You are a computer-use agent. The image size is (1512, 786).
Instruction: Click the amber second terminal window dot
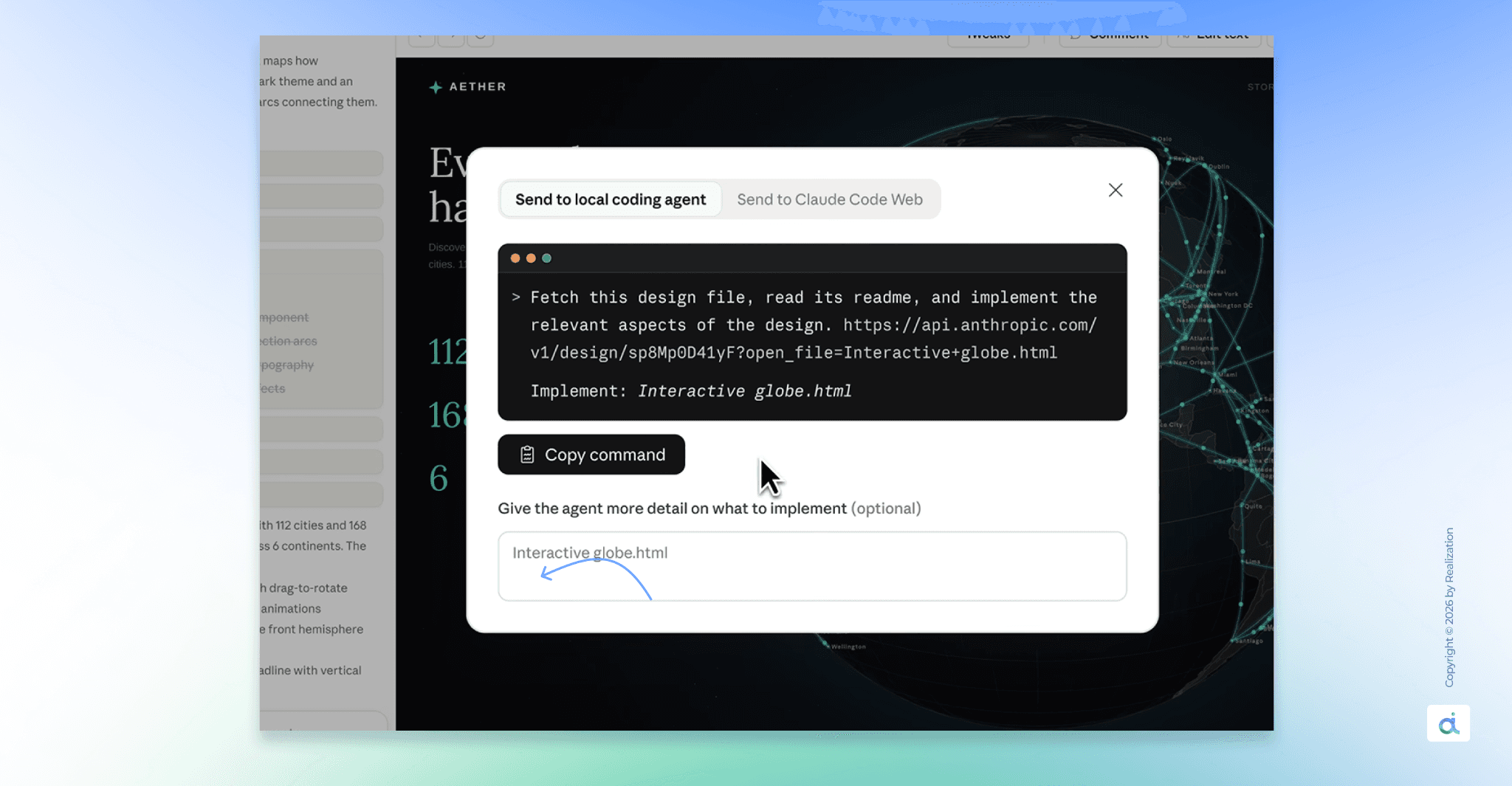pyautogui.click(x=531, y=258)
